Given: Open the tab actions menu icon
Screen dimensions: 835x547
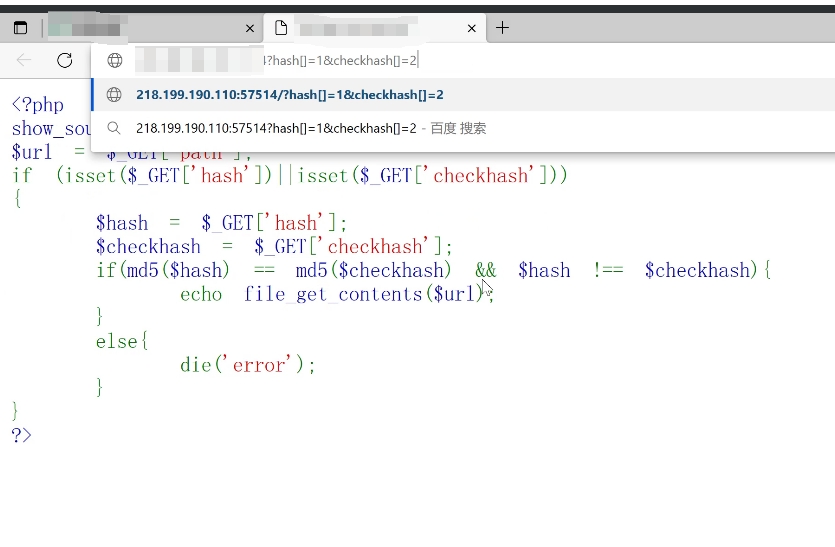Looking at the screenshot, I should coord(20,28).
